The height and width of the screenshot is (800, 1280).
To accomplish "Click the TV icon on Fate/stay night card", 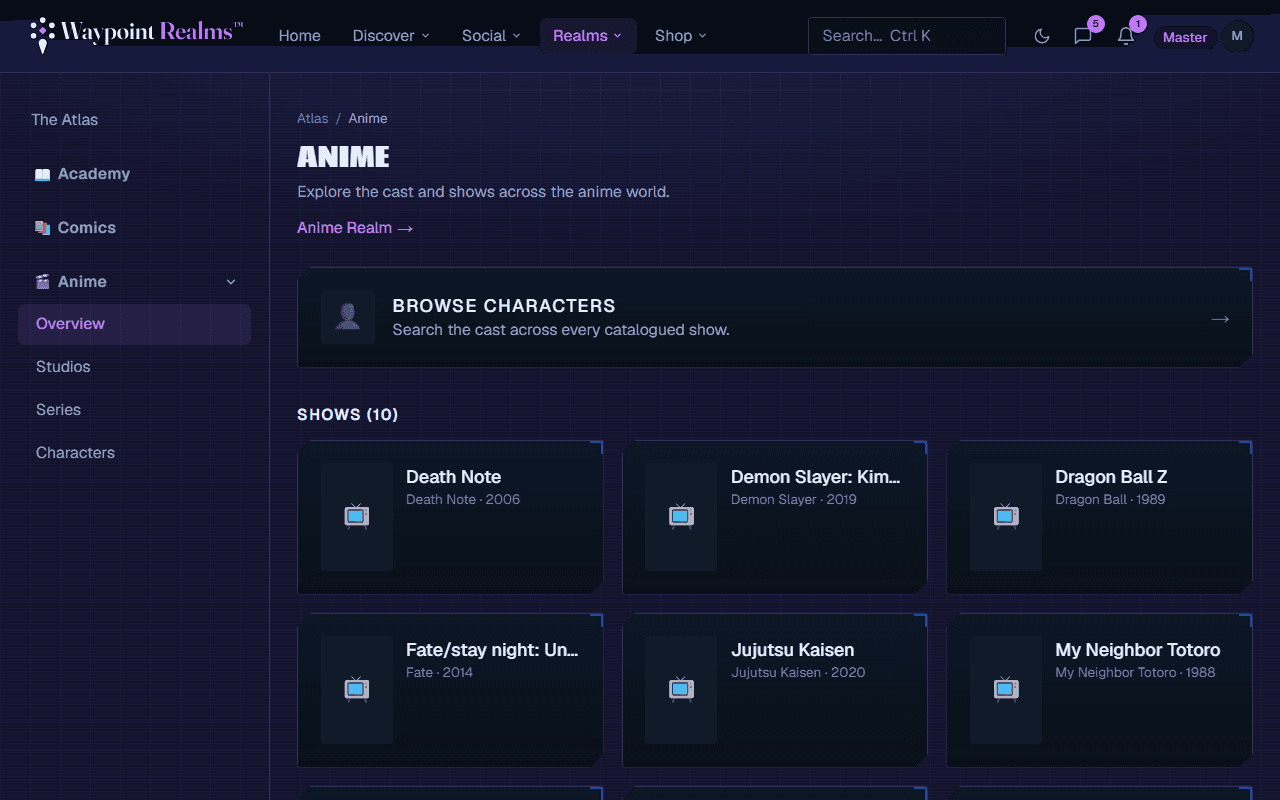I will click(x=357, y=689).
